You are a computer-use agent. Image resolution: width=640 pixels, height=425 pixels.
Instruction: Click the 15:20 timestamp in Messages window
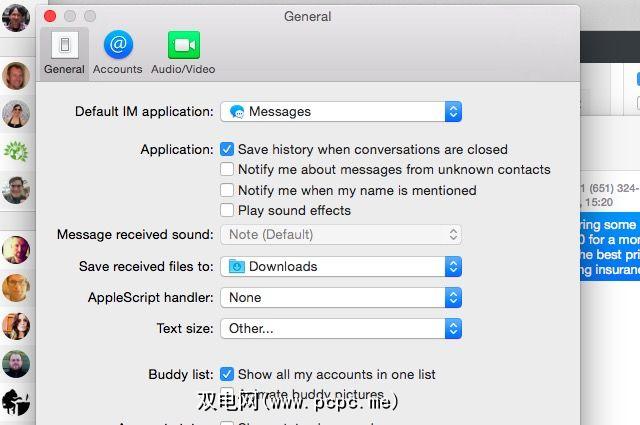point(598,202)
